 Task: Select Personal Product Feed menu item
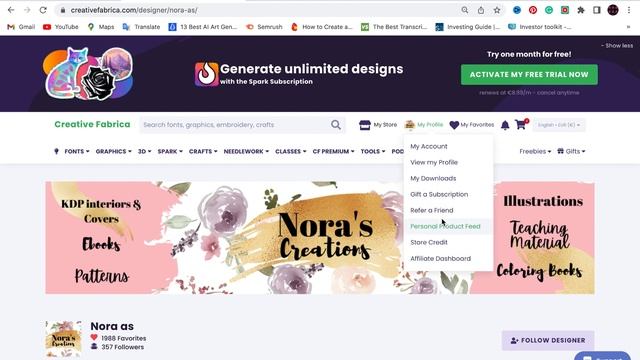445,226
